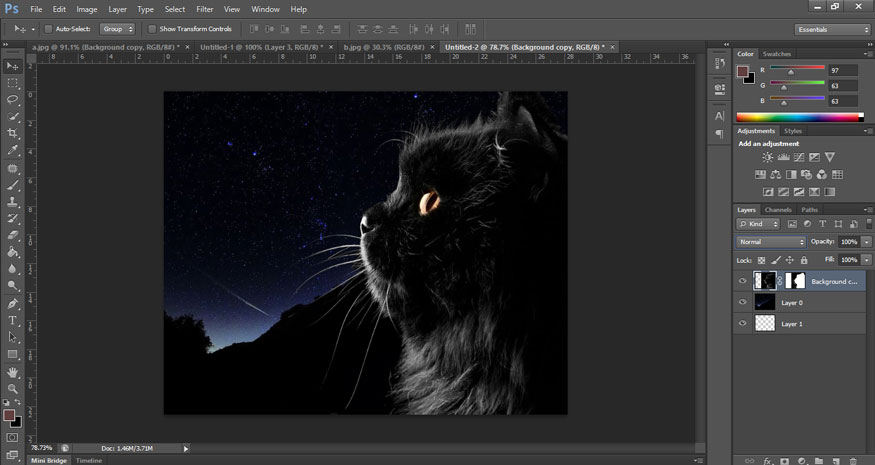
Task: Select the Crop tool
Action: click(x=12, y=133)
